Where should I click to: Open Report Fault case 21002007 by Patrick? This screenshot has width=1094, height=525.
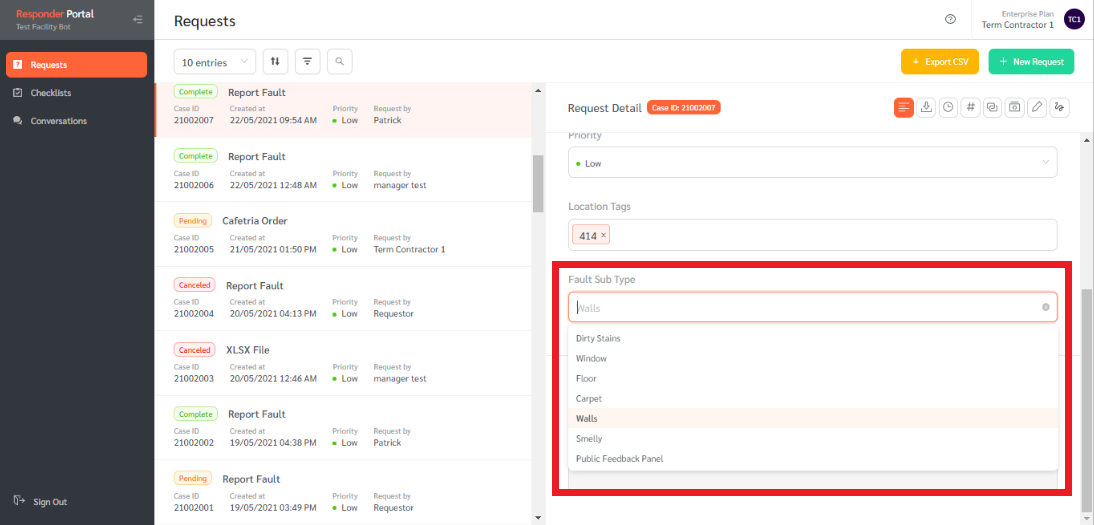tap(343, 110)
